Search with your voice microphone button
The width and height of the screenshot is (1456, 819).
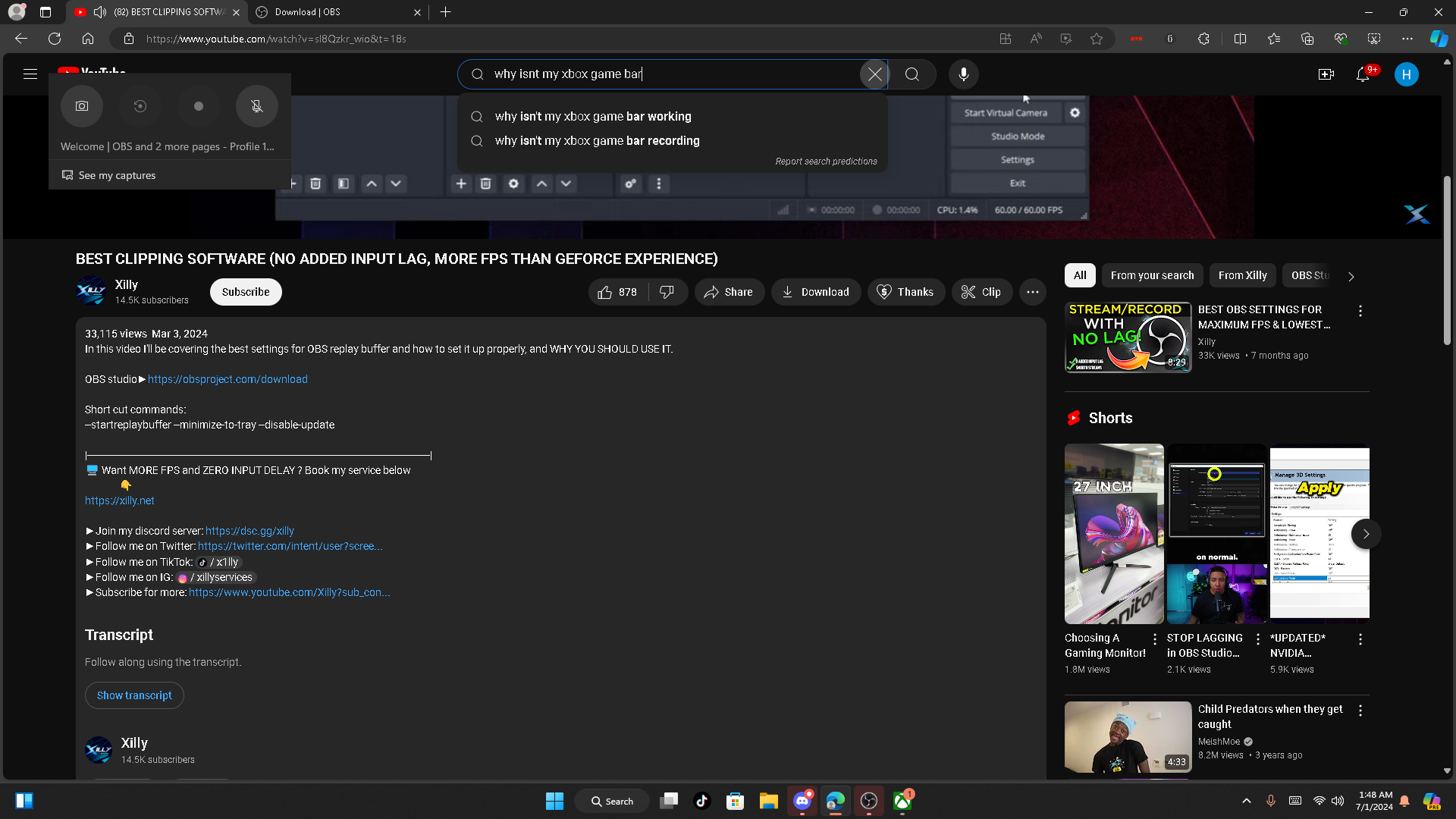964,74
